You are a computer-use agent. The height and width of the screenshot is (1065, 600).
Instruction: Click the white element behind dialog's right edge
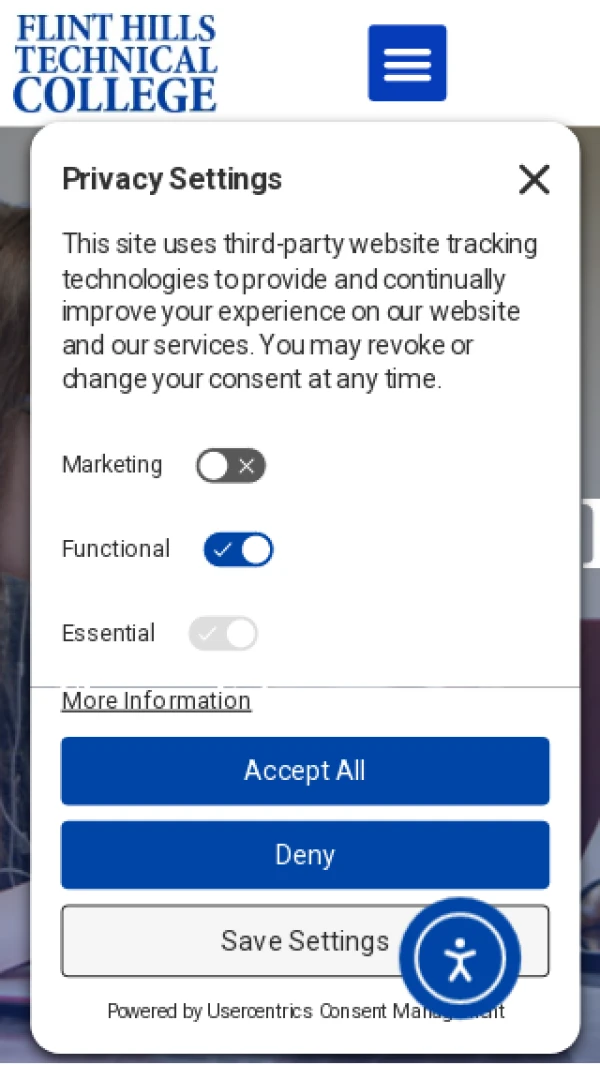(590, 534)
